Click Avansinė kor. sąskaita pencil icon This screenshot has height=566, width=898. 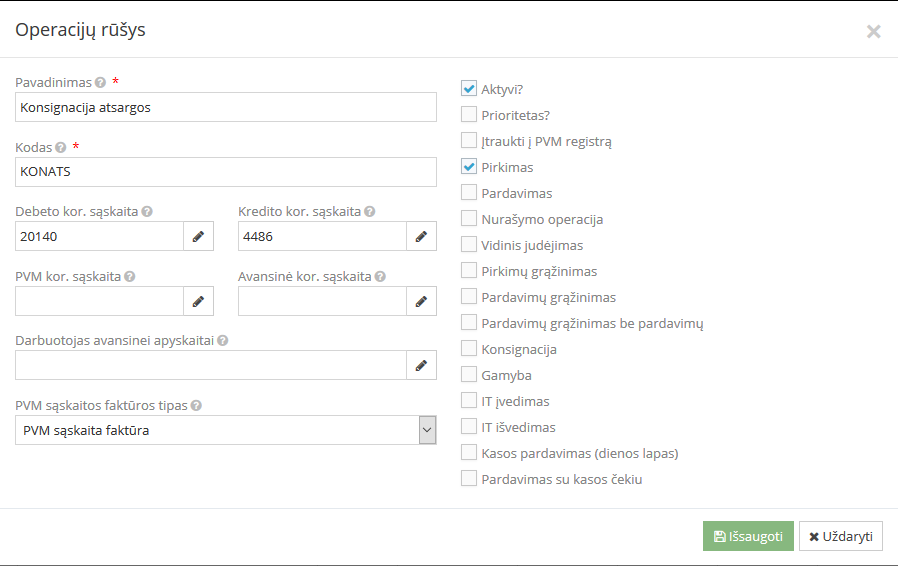pos(421,301)
